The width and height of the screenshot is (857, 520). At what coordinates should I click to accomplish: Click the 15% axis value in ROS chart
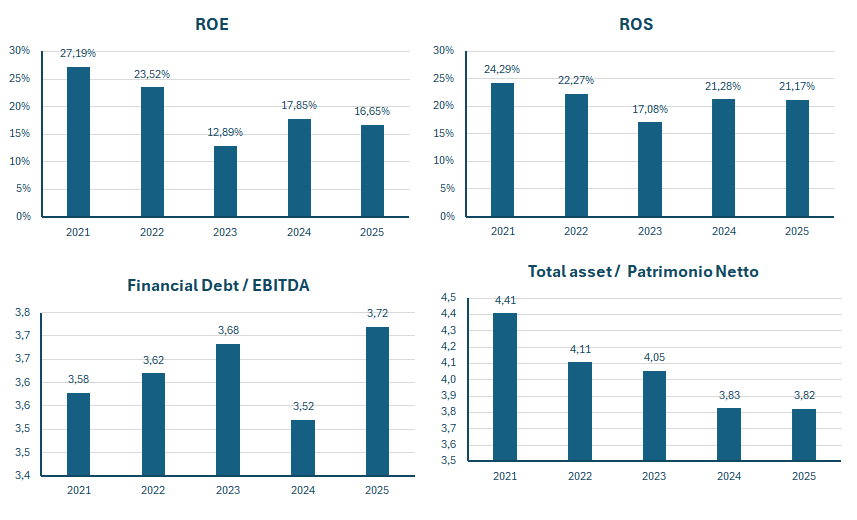coord(443,133)
